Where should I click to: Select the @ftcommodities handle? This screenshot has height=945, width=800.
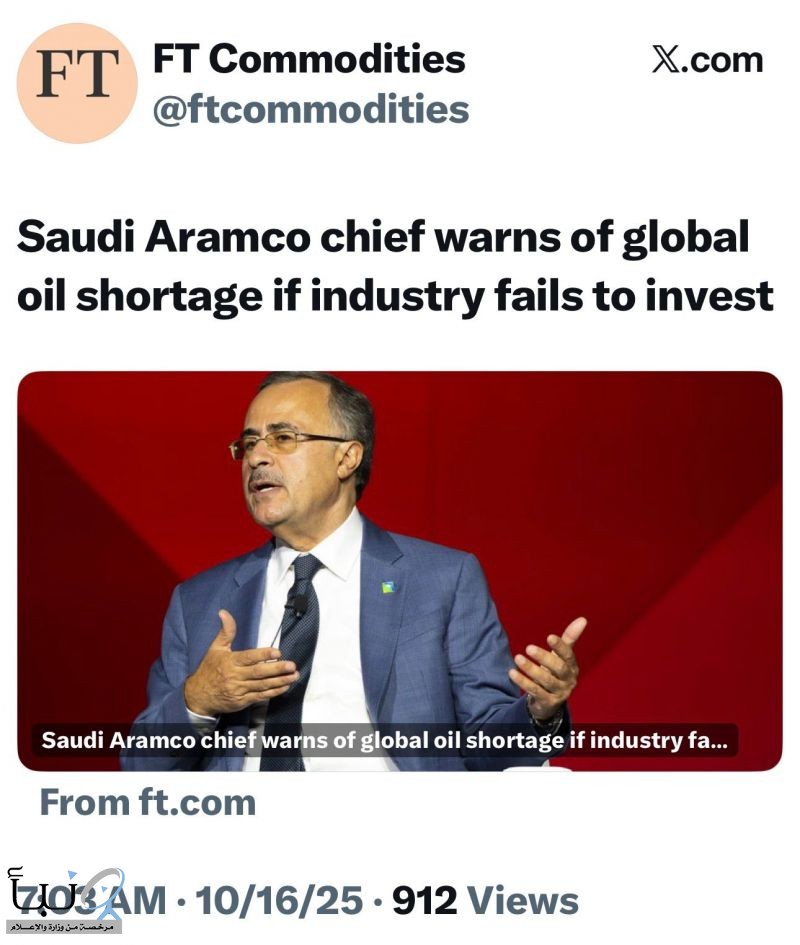[310, 109]
